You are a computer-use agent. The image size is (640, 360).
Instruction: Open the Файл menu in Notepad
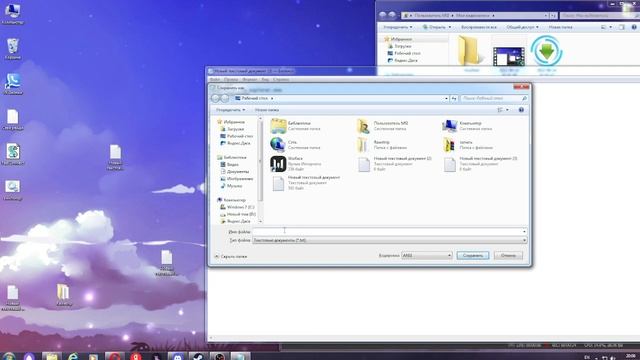215,80
